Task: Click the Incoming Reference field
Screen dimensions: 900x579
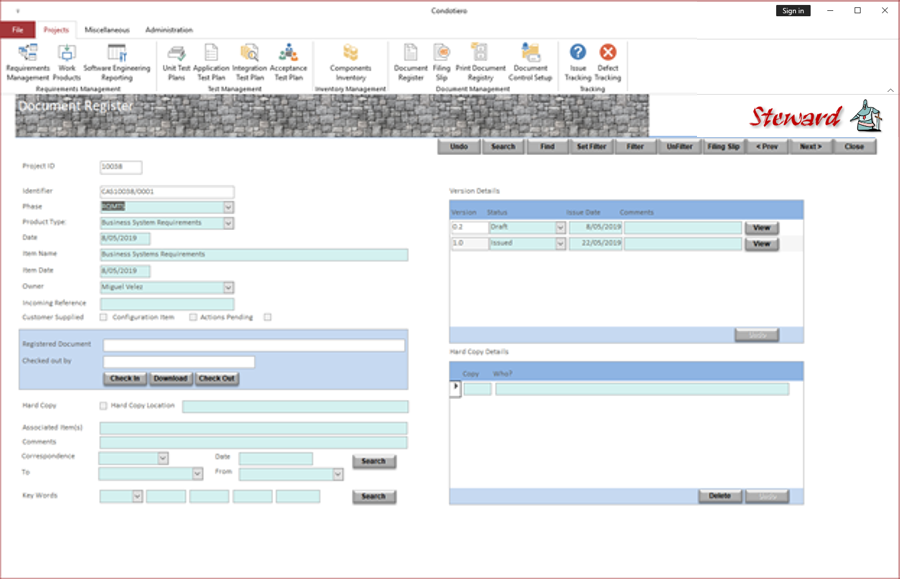Action: pos(167,304)
